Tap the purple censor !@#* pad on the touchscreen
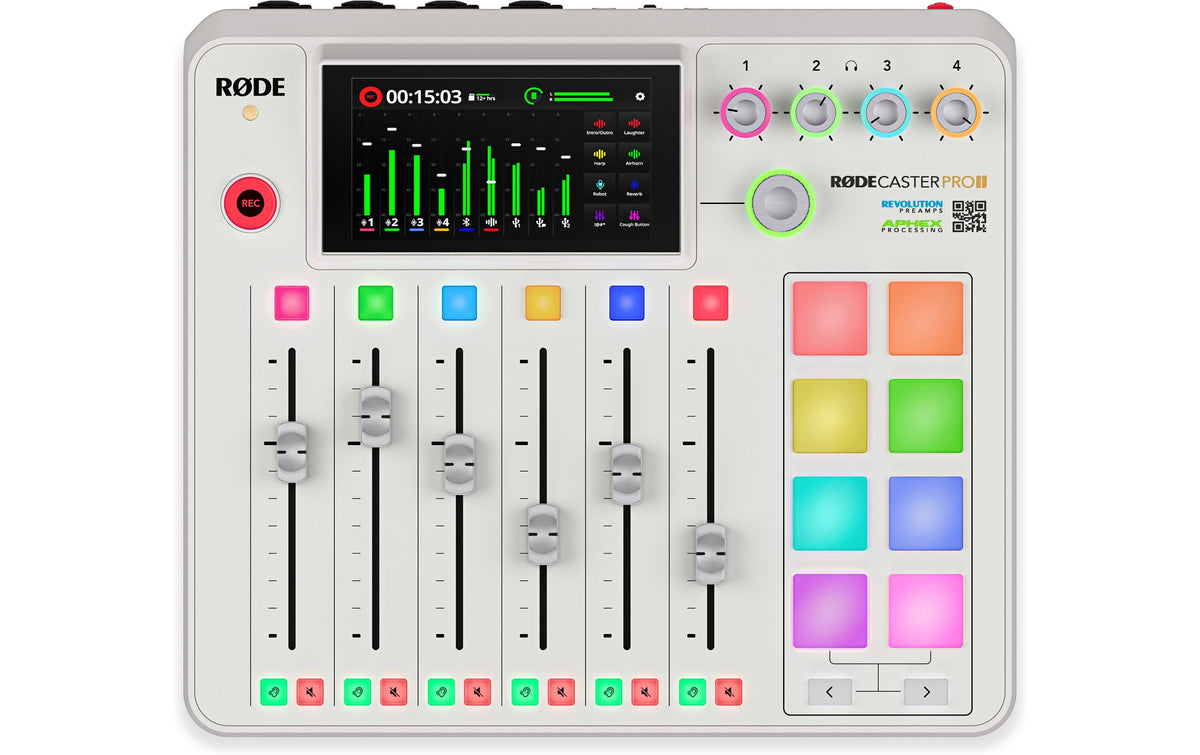 (600, 218)
